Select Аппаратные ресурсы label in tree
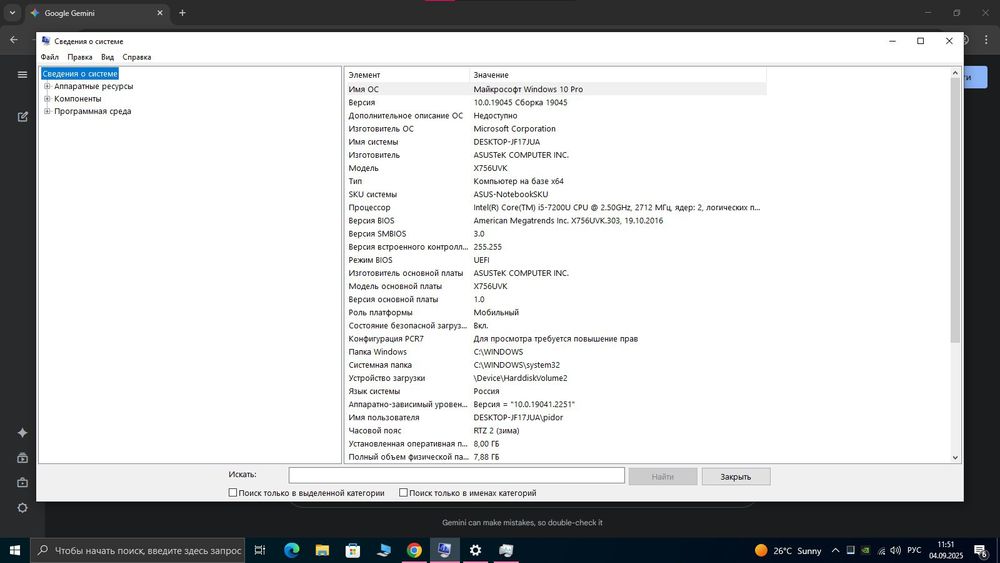This screenshot has height=563, width=1000. (x=93, y=86)
